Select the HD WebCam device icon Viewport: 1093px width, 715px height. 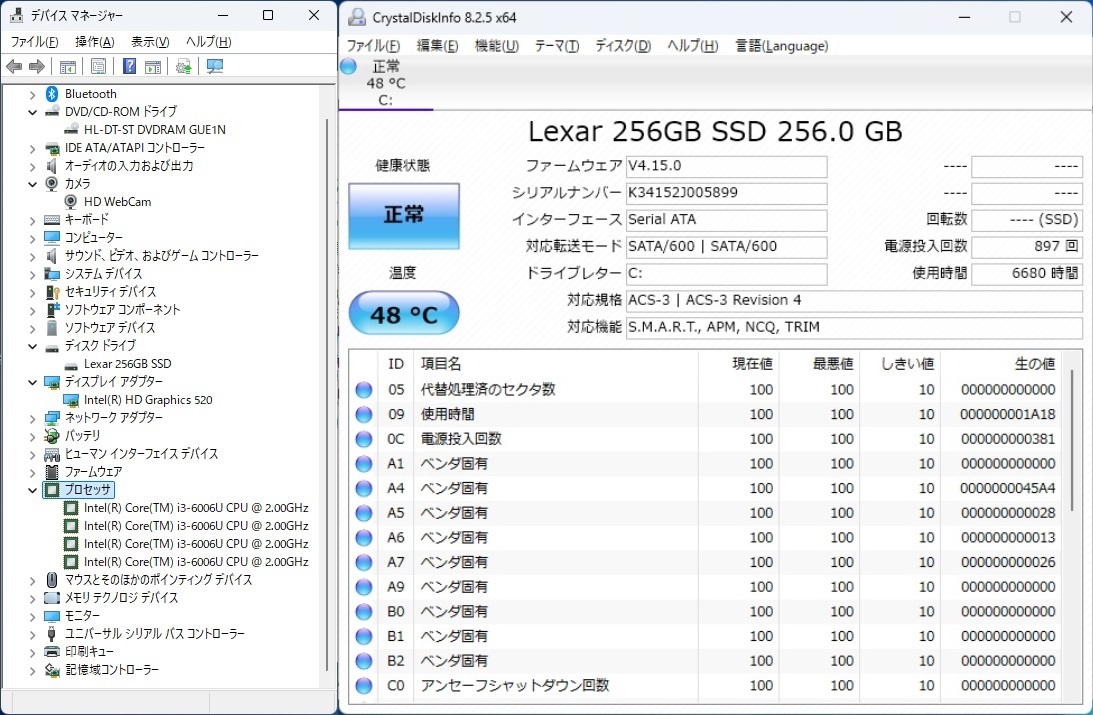(70, 201)
